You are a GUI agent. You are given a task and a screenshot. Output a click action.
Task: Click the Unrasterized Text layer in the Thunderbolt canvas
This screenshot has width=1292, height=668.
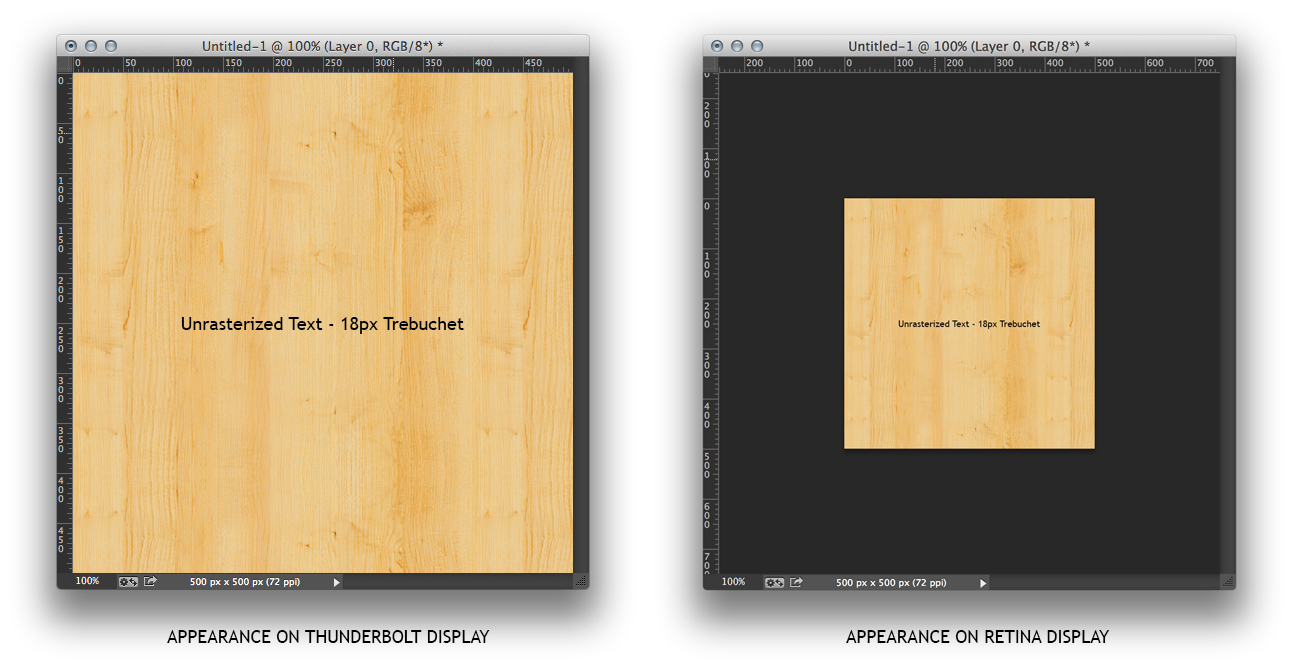tap(322, 324)
